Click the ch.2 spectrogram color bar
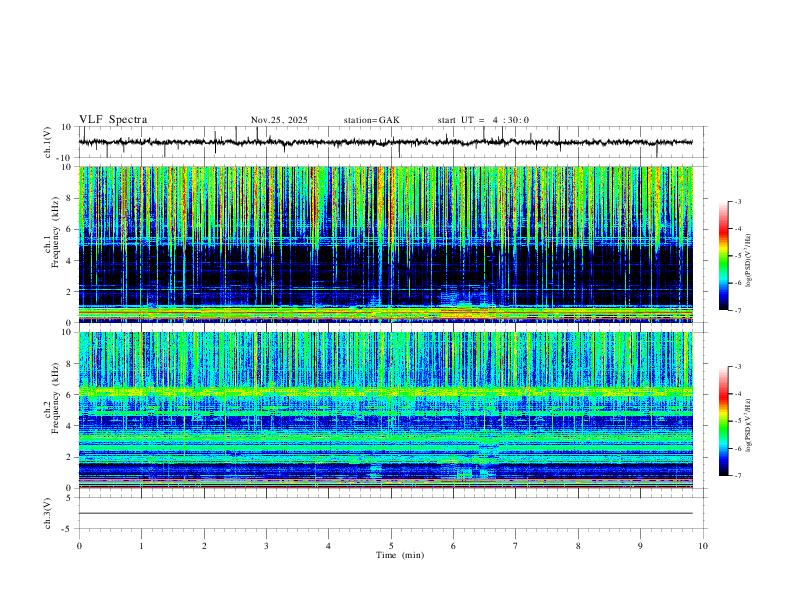 (x=724, y=421)
